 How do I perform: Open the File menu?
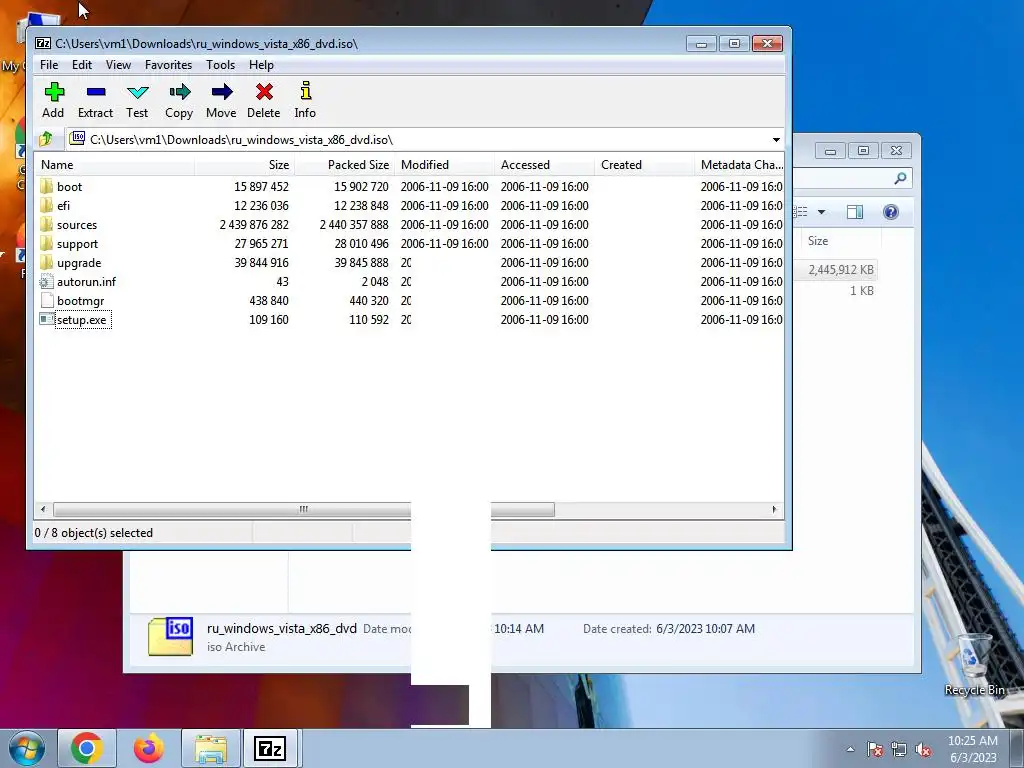49,65
